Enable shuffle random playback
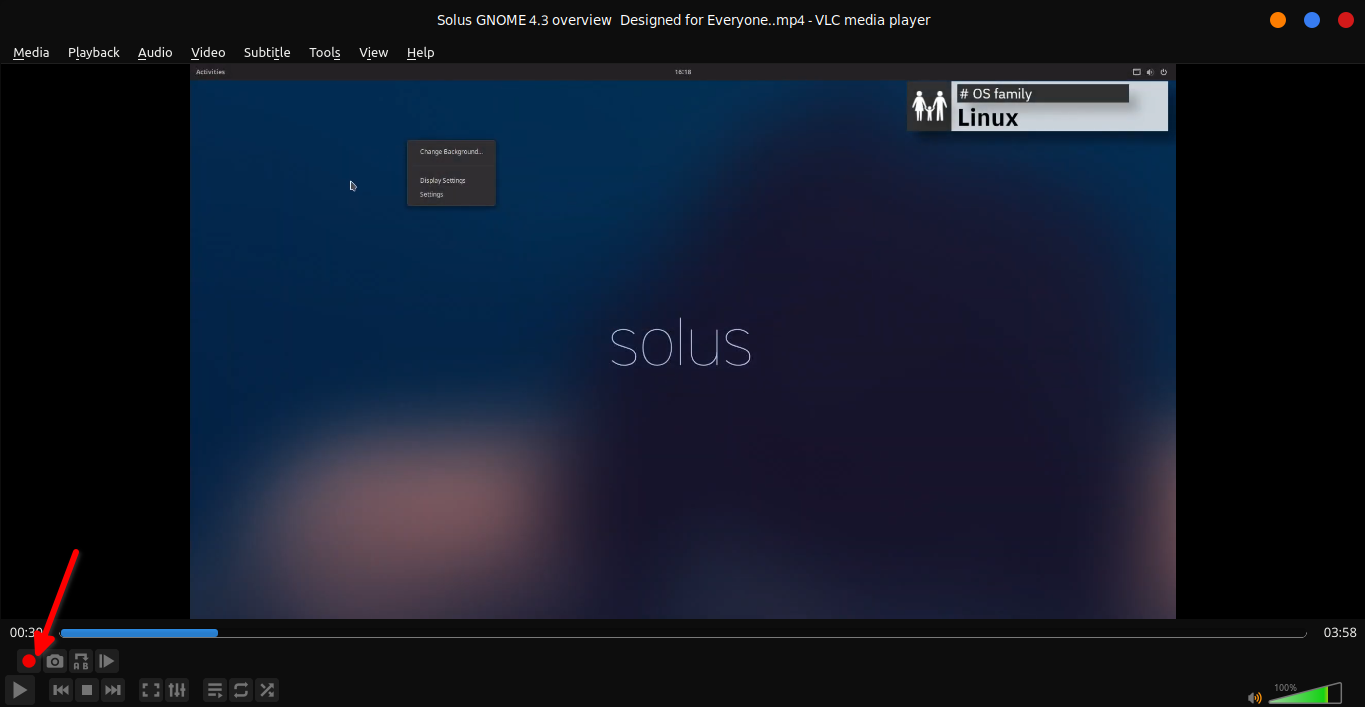Viewport: 1365px width, 707px height. [x=267, y=690]
